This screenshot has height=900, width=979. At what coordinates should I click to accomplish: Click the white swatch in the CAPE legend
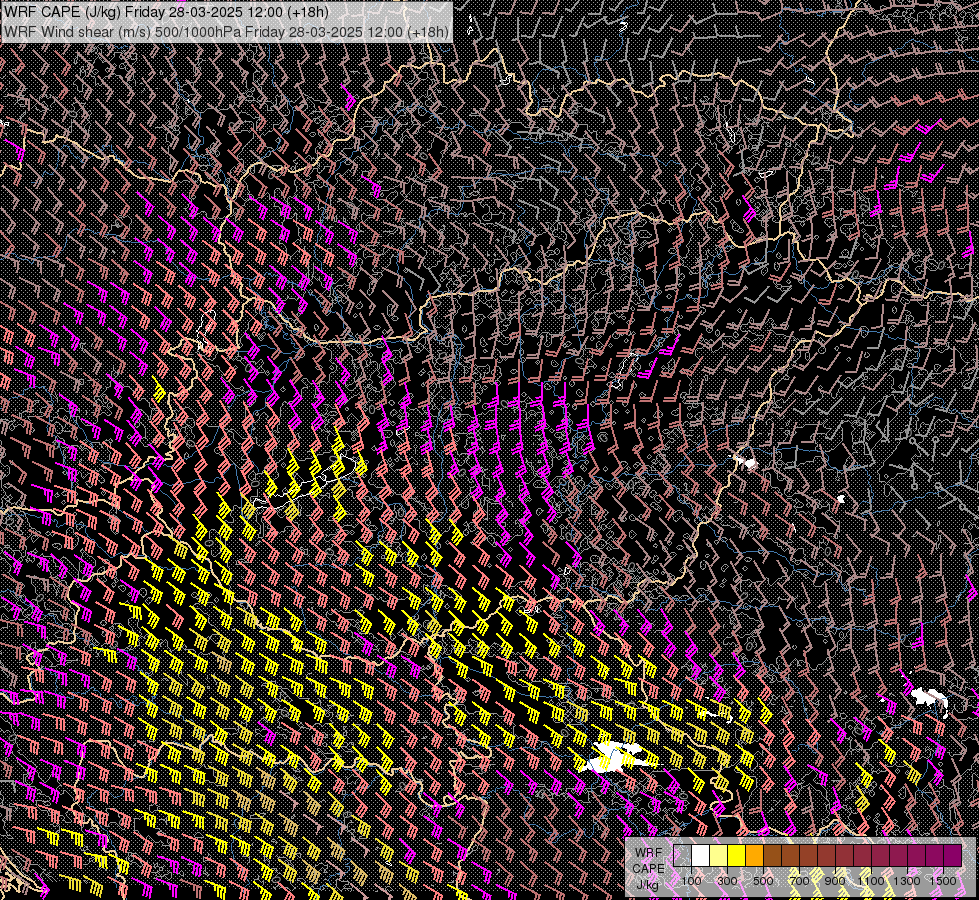(701, 856)
